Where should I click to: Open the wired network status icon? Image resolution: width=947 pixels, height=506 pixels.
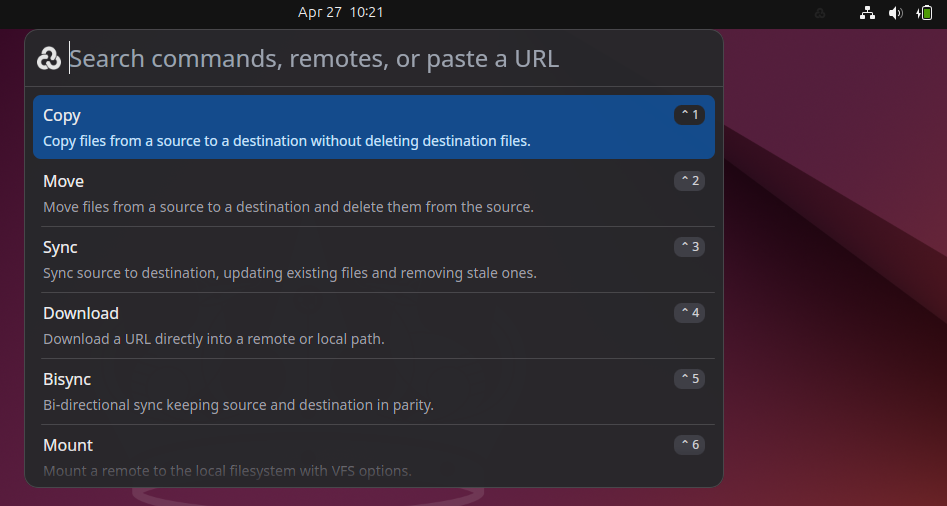point(867,13)
